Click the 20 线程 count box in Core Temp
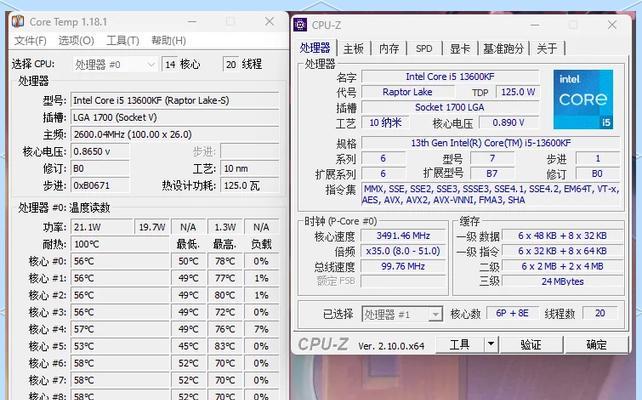Viewport: 642px width, 400px height. 231,64
